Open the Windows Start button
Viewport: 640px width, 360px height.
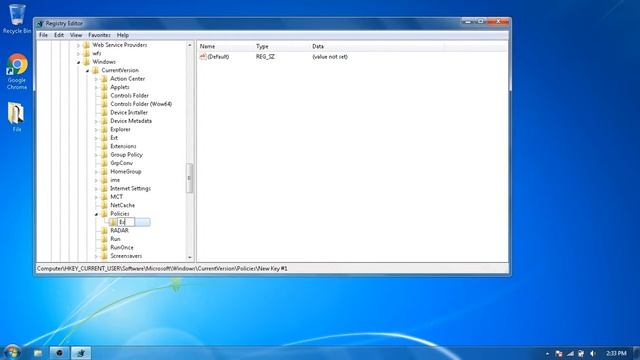tap(12, 352)
